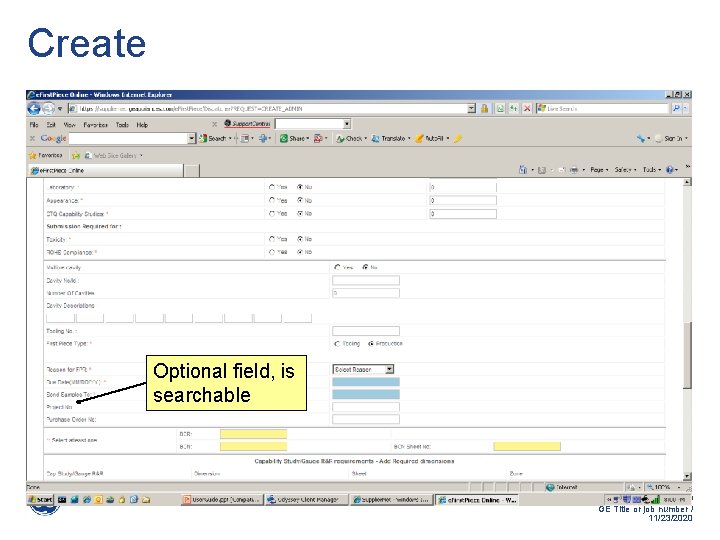720x540 pixels.
Task: Click the Google toolbar wrench settings icon
Action: coord(641,138)
